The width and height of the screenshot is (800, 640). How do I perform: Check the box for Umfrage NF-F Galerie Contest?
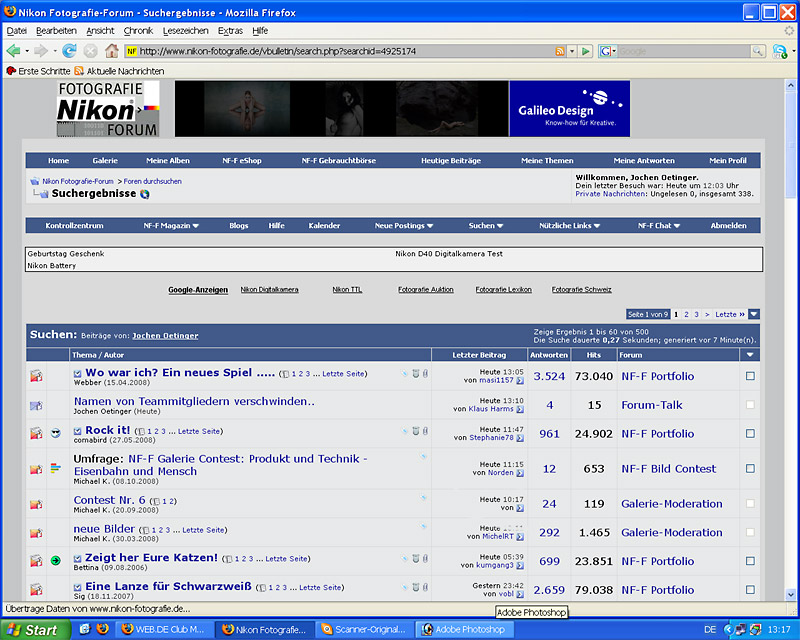pyautogui.click(x=750, y=469)
